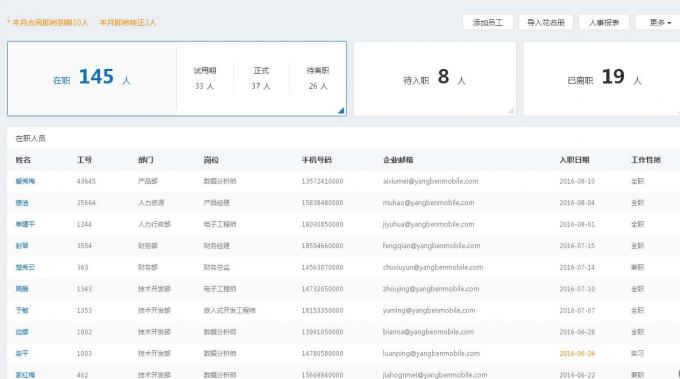The height and width of the screenshot is (379, 680).
Task: Filter by 试用期 33 人
Action: point(205,78)
